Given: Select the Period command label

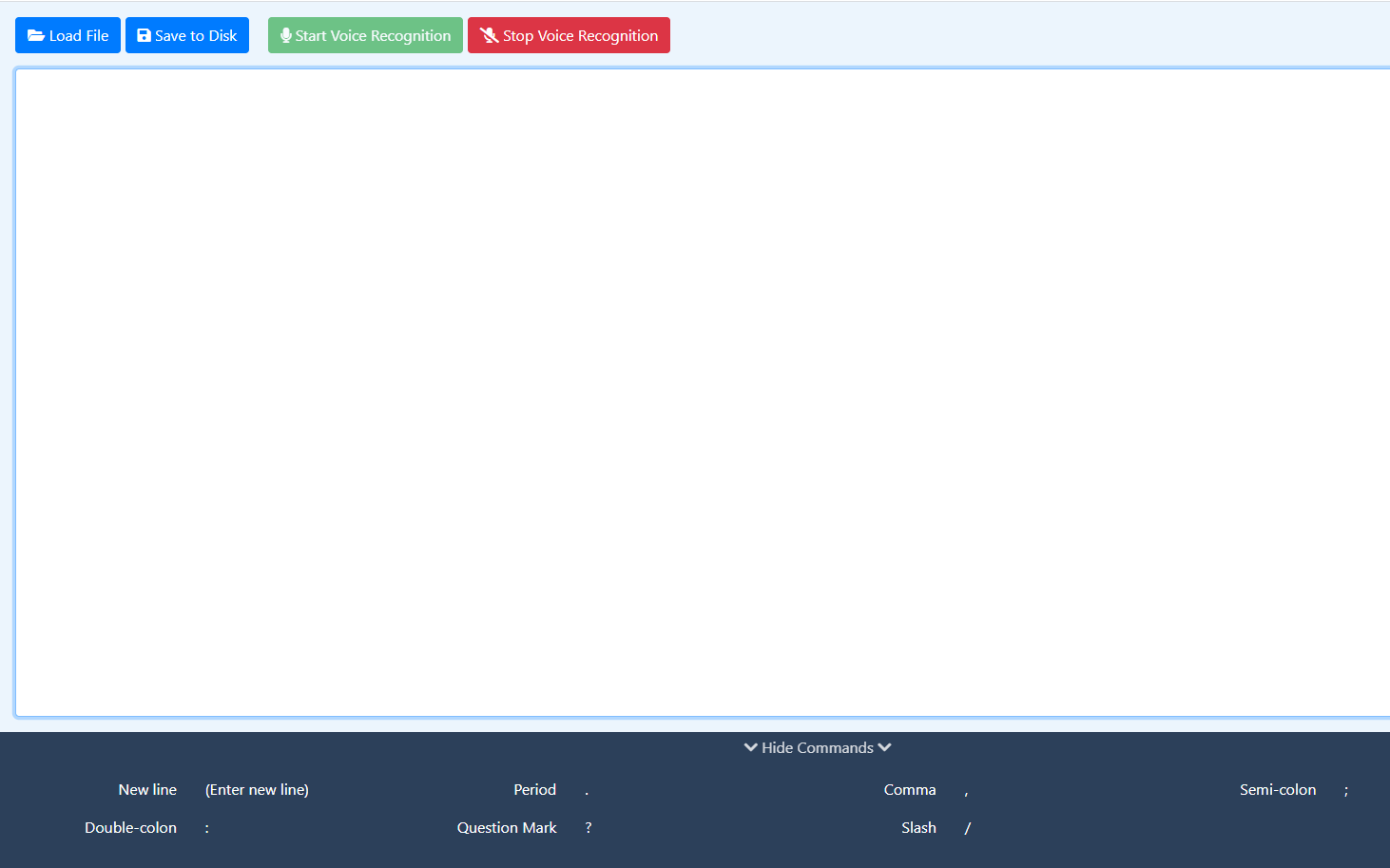Looking at the screenshot, I should coord(534,789).
